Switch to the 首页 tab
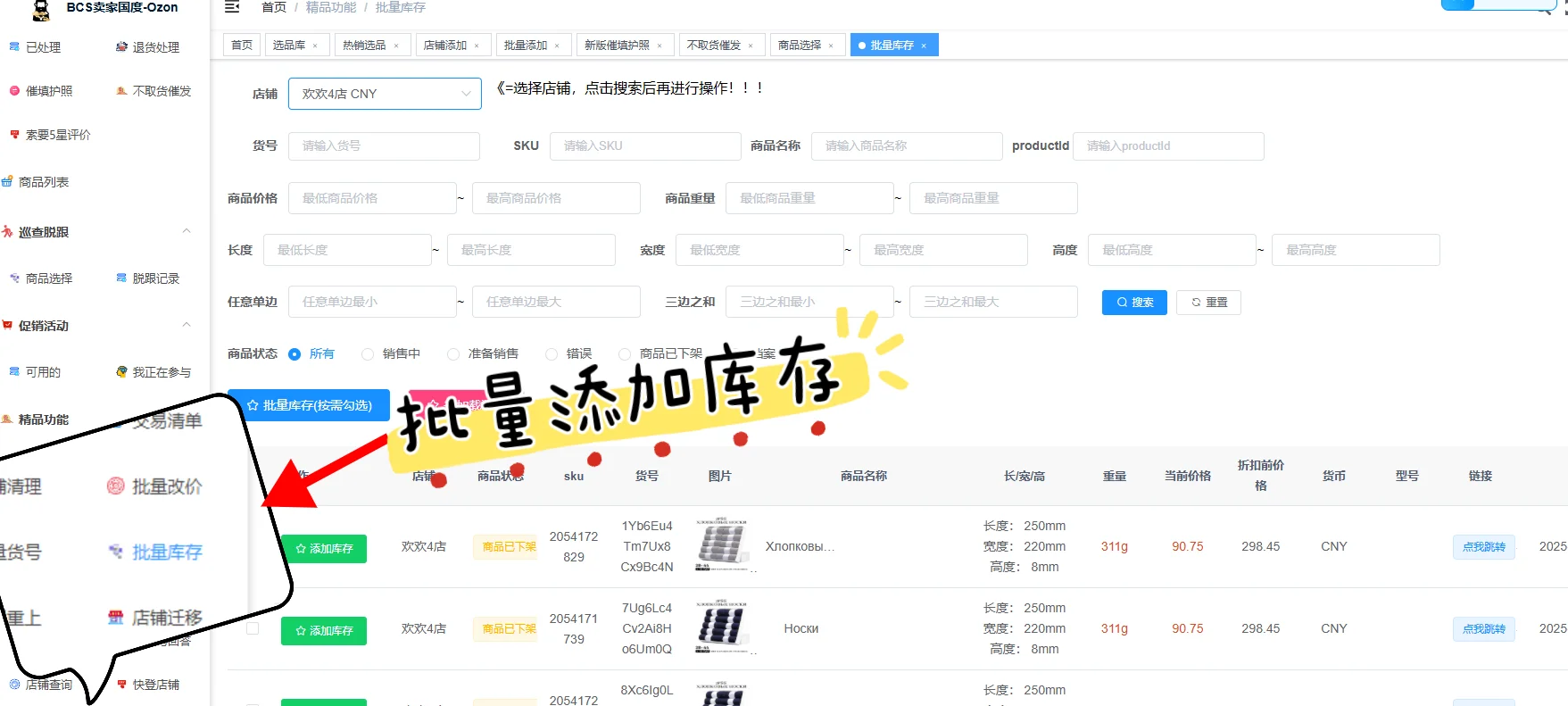 click(242, 45)
